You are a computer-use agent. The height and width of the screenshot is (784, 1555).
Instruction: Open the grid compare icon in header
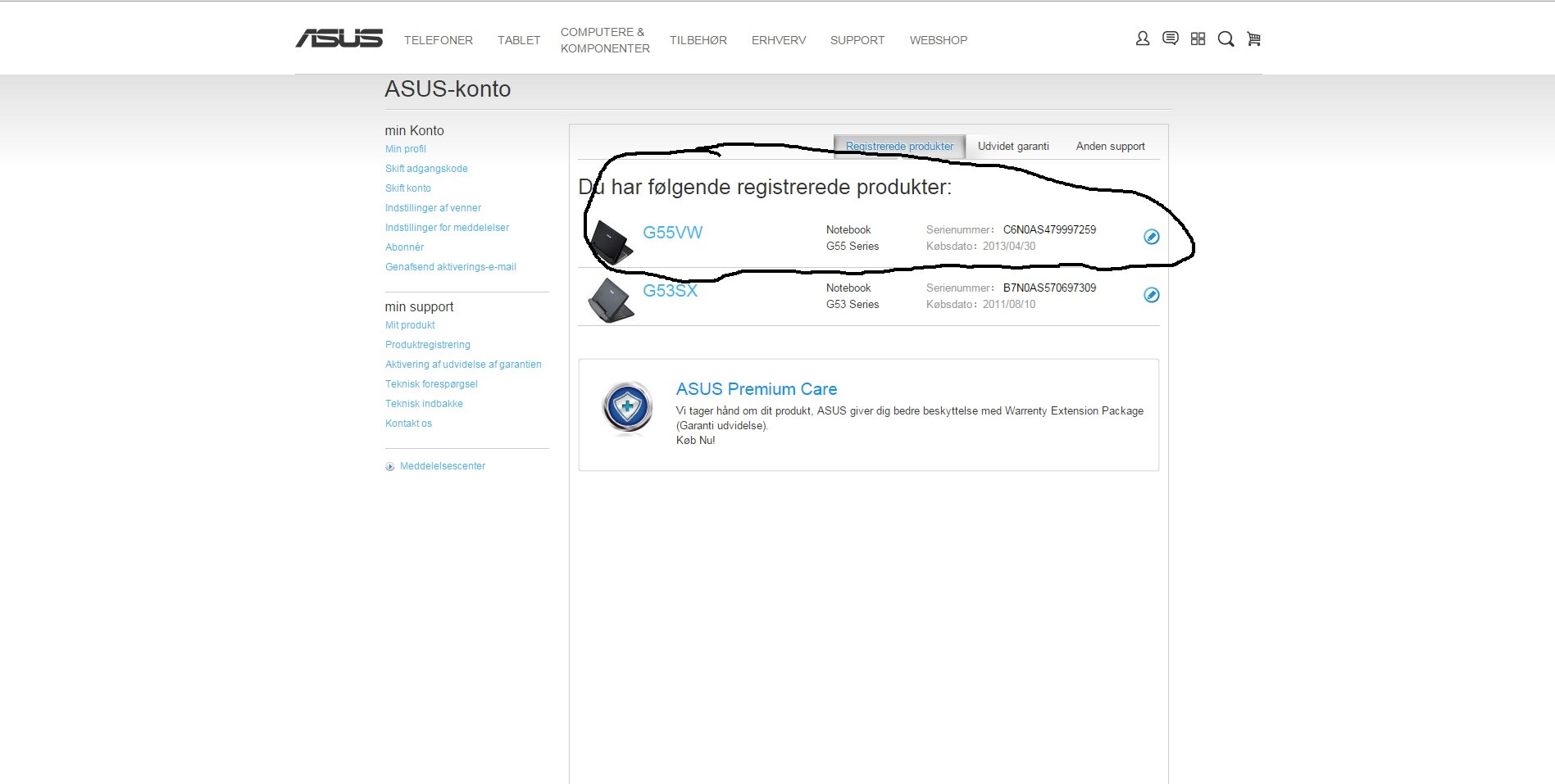1198,39
